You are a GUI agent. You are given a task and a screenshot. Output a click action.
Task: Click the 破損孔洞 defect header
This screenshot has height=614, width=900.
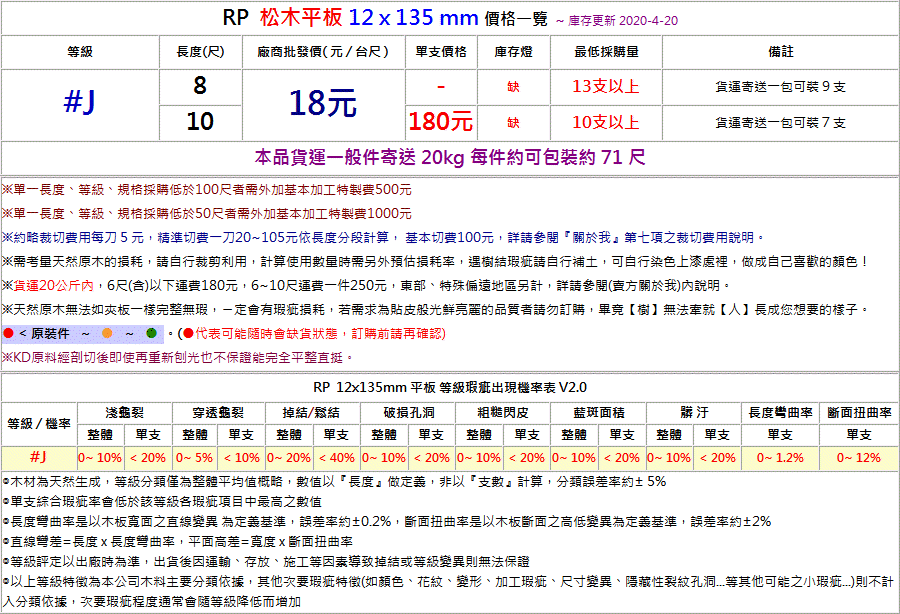(409, 413)
